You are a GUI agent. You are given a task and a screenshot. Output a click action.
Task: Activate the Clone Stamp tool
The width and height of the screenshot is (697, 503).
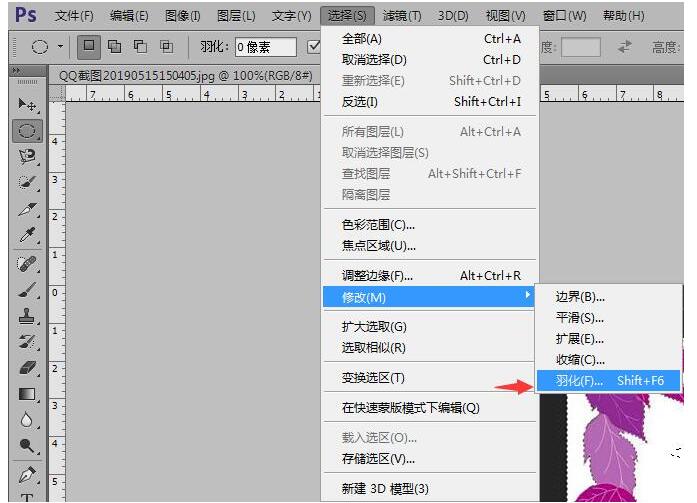pyautogui.click(x=28, y=315)
